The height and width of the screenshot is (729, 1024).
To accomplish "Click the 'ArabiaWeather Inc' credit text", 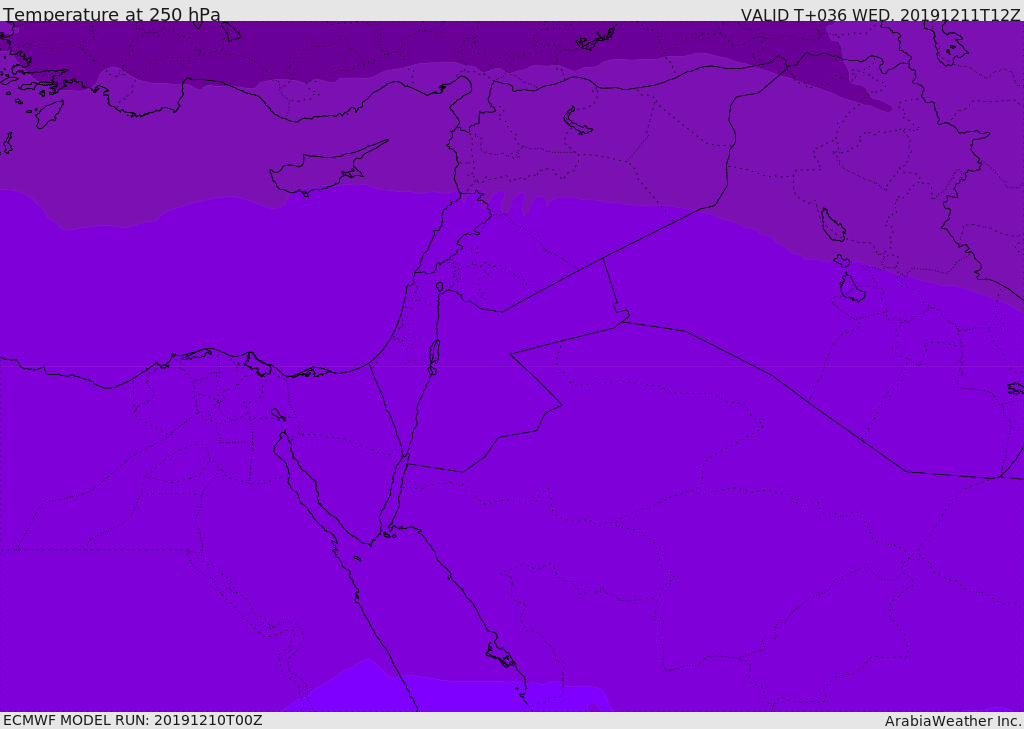I will (952, 721).
